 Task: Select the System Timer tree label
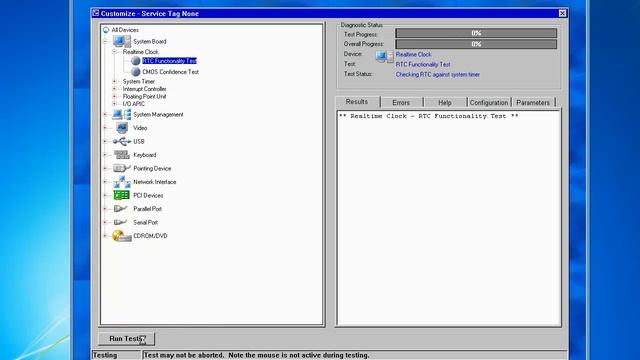pos(139,81)
